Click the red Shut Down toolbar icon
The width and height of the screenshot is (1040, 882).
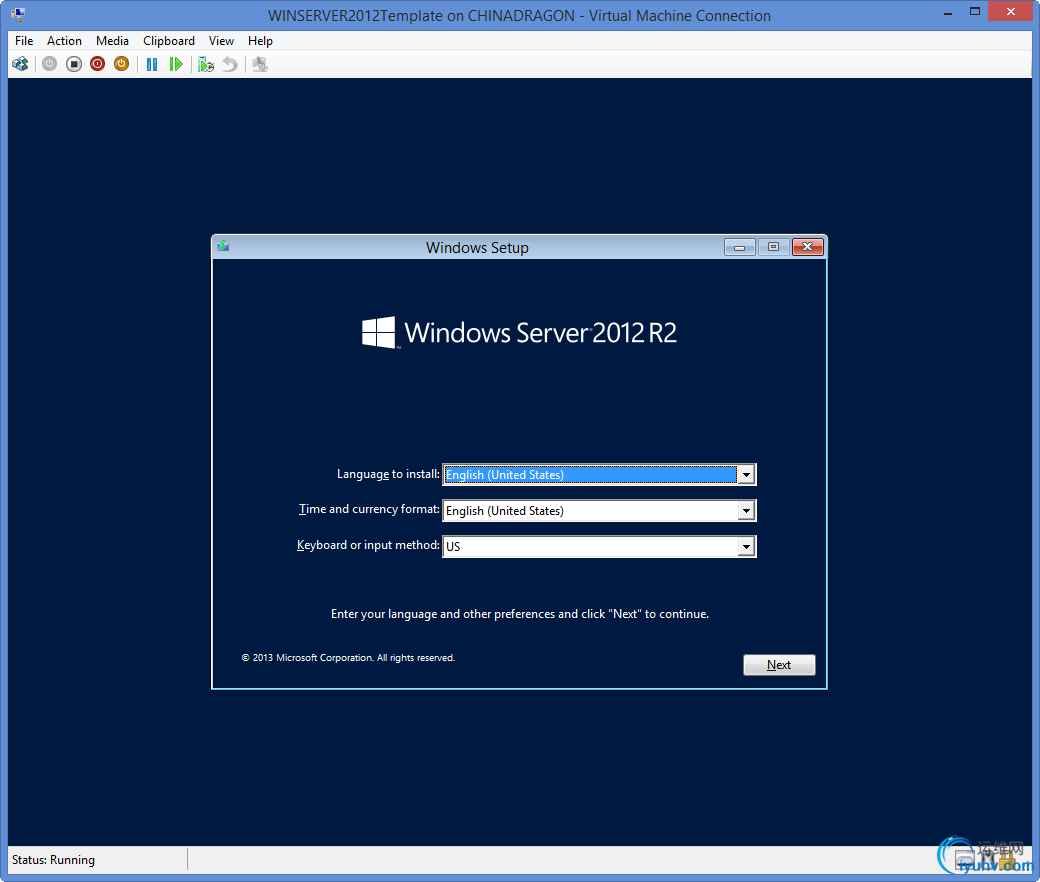[98, 64]
